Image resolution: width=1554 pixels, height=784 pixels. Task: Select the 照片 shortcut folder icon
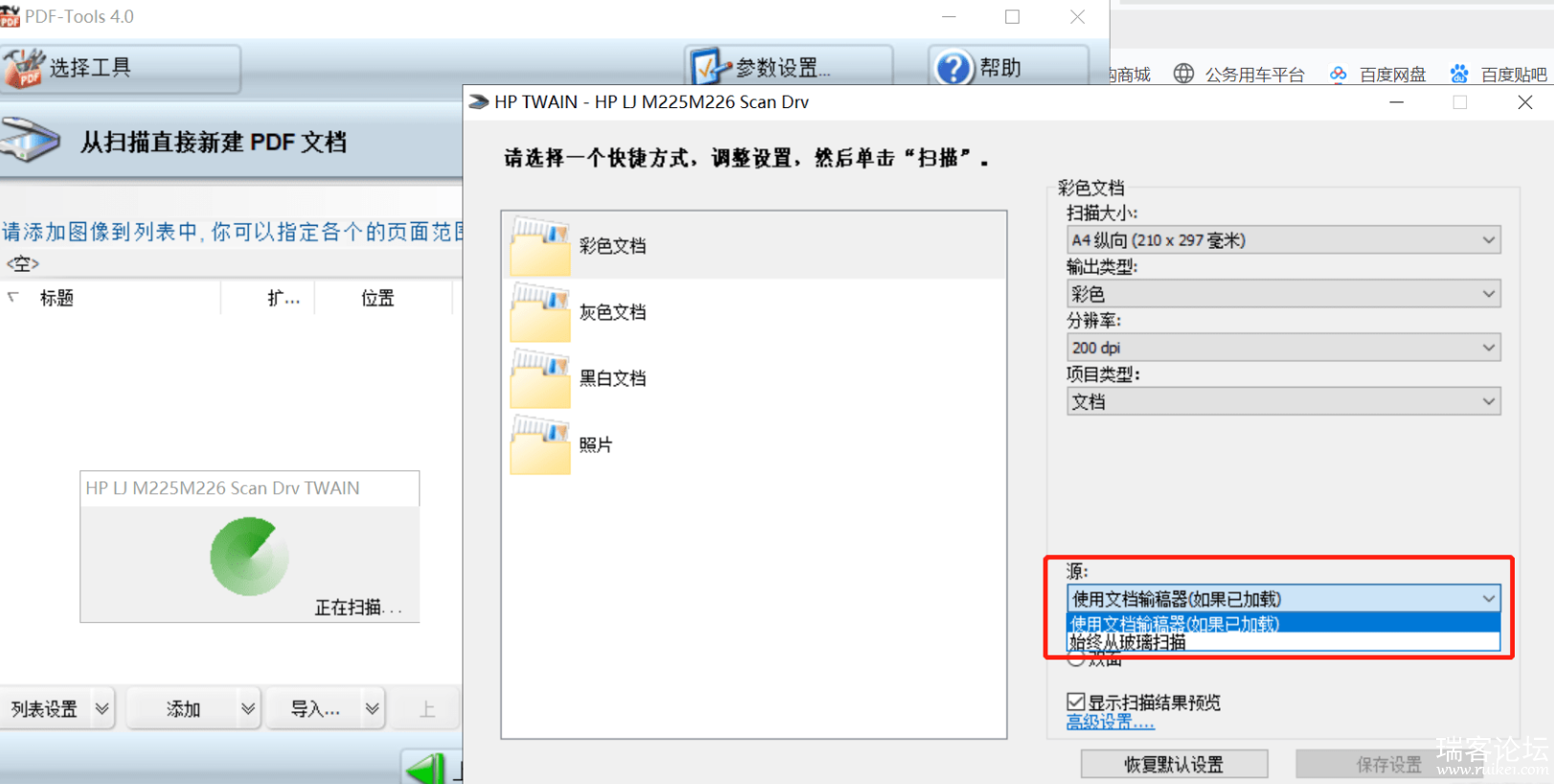(540, 444)
